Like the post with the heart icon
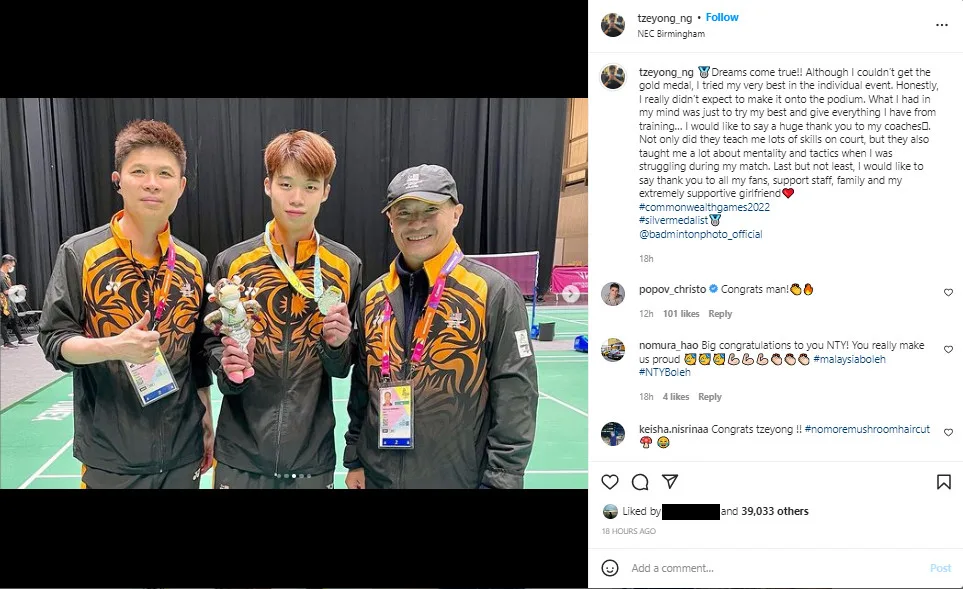This screenshot has width=963, height=589. (610, 482)
